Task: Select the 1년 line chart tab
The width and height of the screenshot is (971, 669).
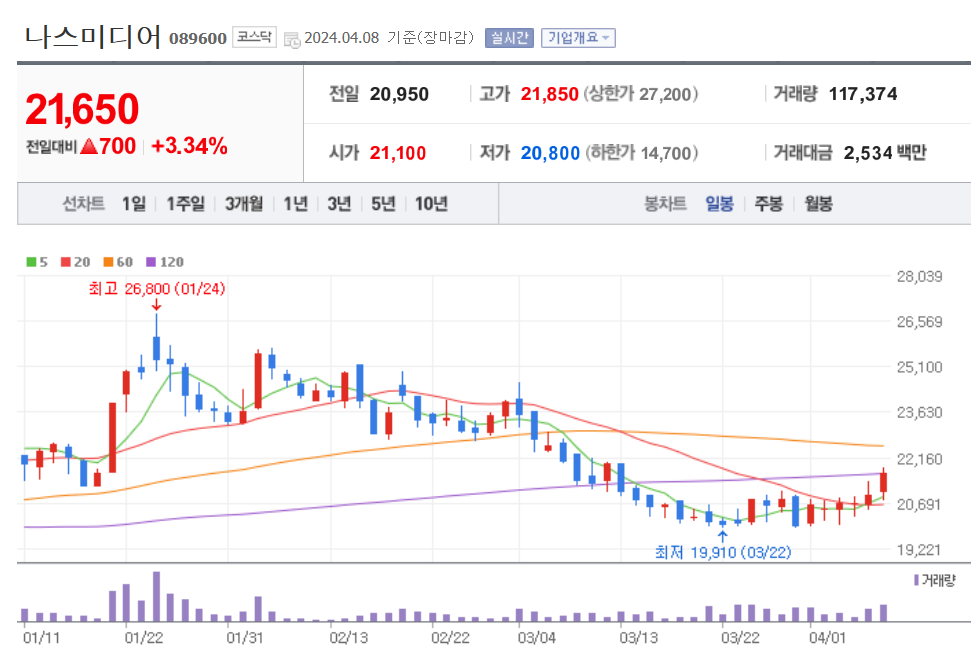Action: [295, 204]
